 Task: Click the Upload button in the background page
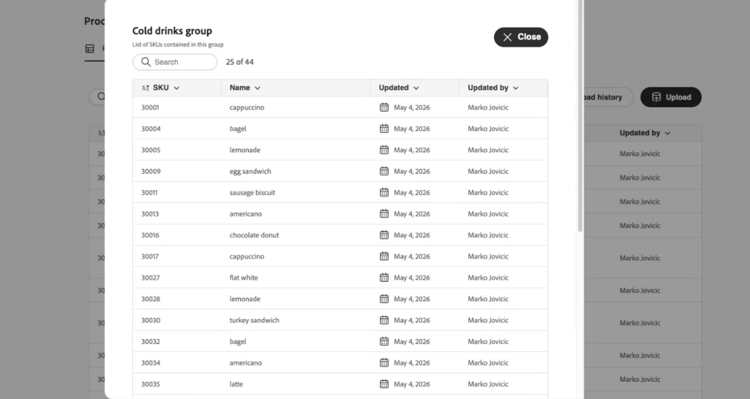[x=671, y=97]
